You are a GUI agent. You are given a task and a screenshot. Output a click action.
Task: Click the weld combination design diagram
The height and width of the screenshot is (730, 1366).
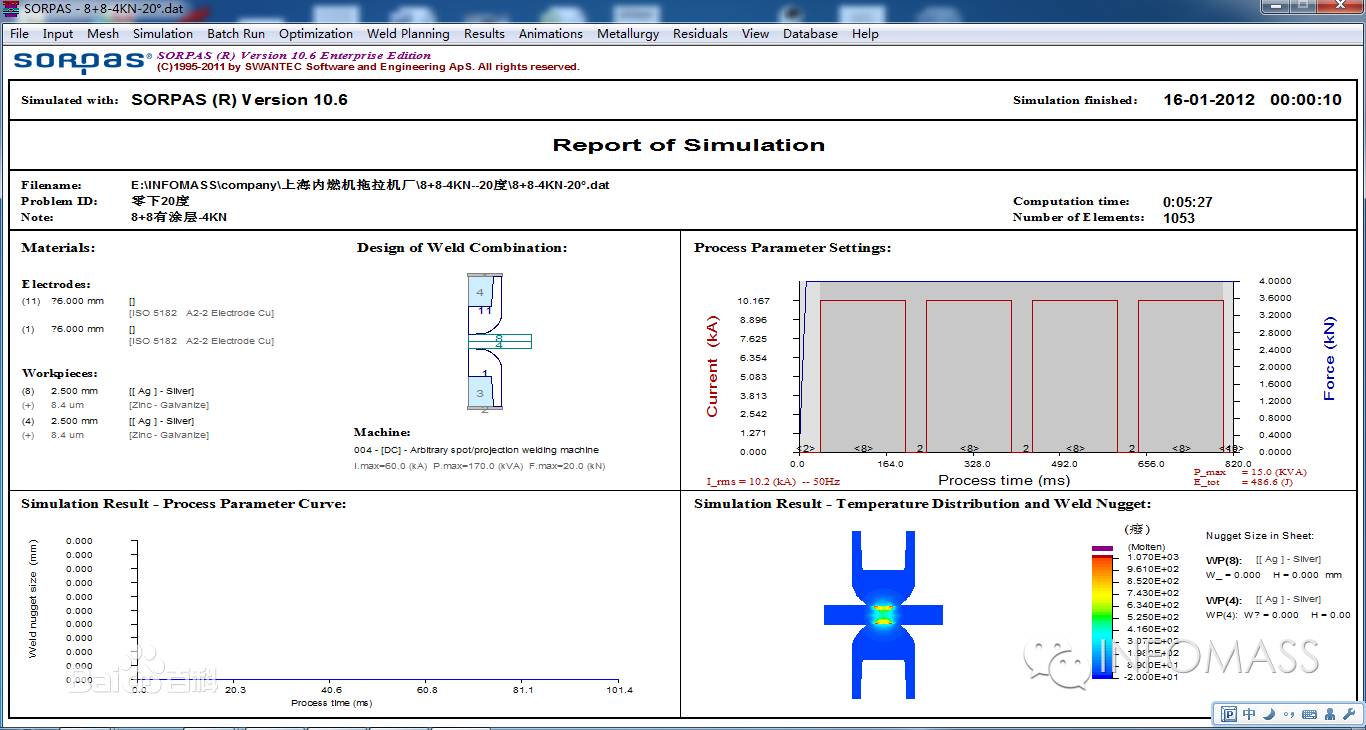pyautogui.click(x=499, y=342)
